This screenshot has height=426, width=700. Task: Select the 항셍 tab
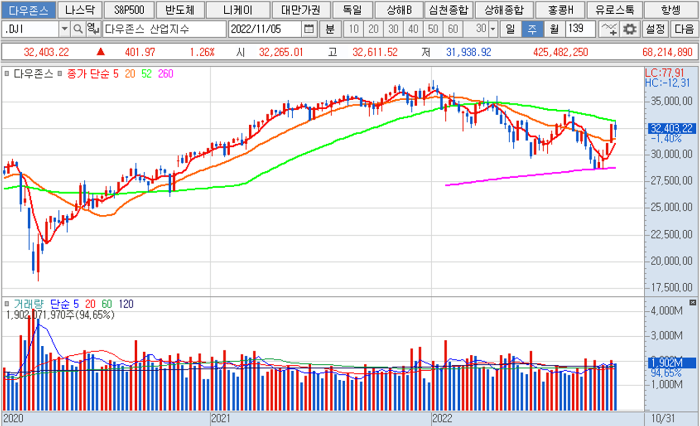(x=671, y=10)
